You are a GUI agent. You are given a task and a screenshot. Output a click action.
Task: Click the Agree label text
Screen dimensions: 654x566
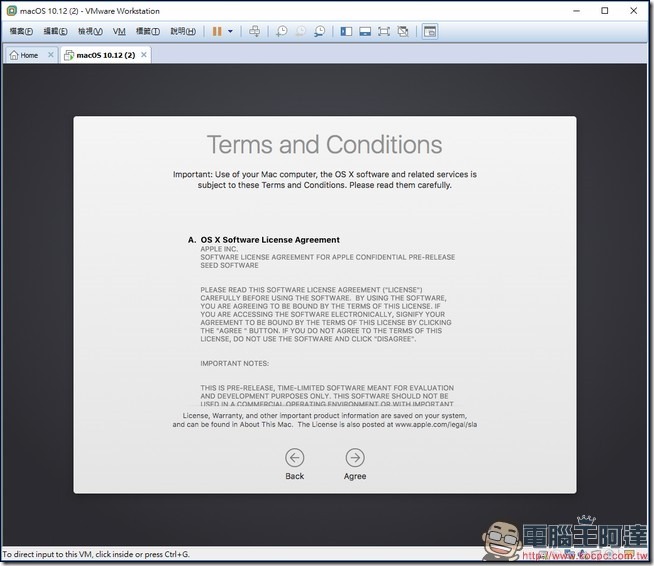point(355,476)
